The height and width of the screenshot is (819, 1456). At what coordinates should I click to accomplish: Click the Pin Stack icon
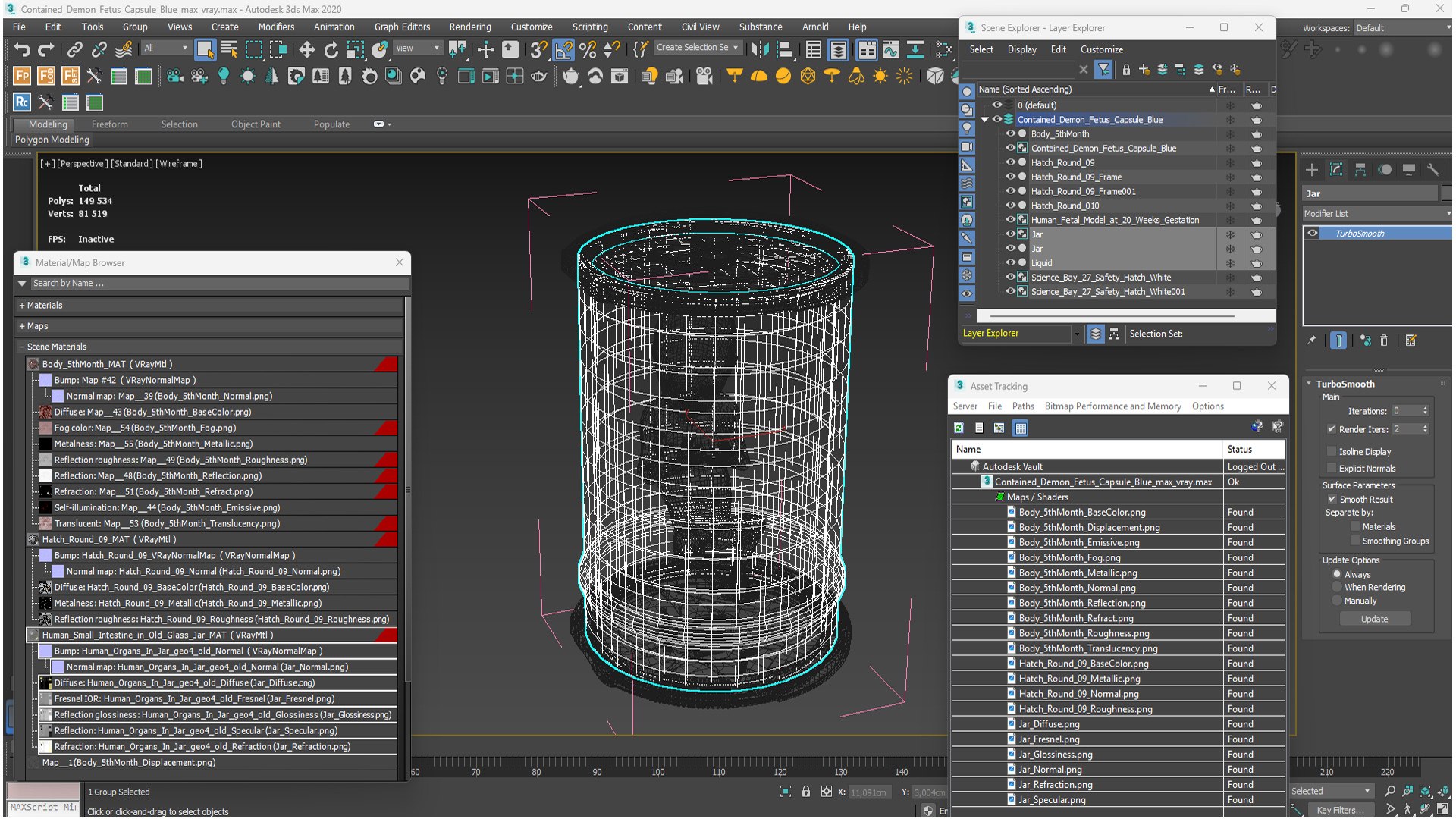pos(1311,340)
